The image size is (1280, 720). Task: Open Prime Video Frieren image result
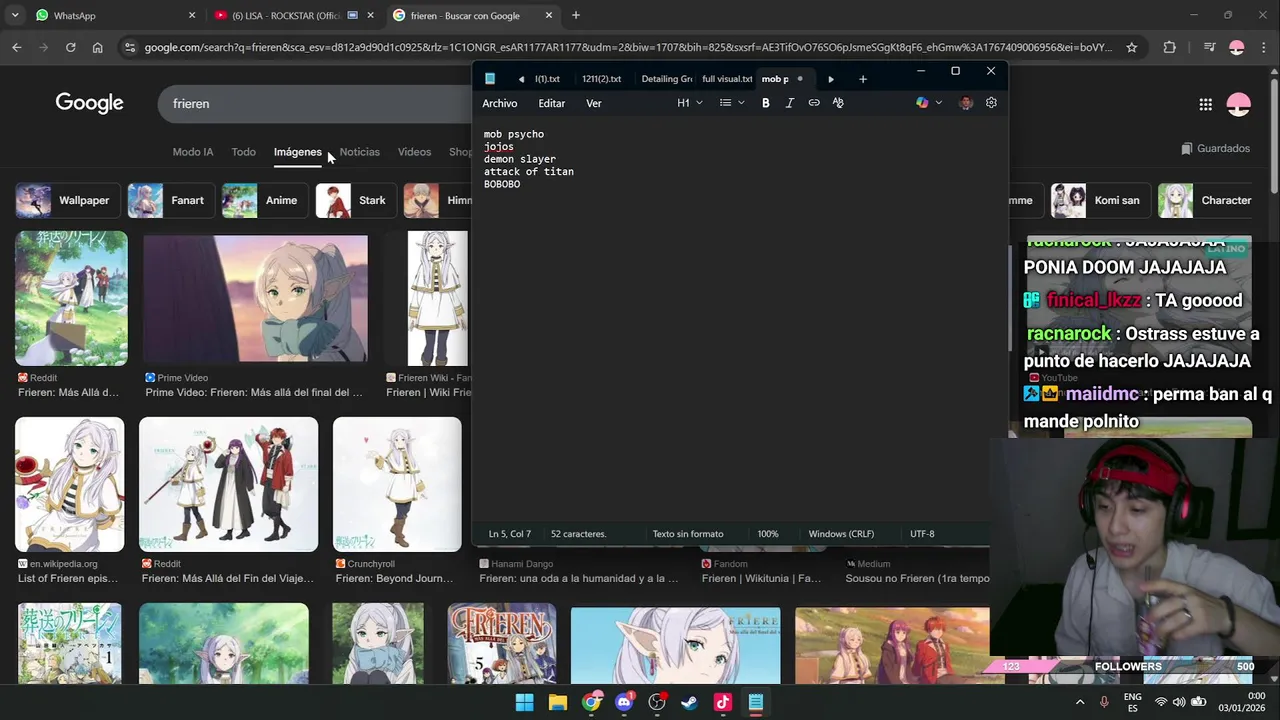[256, 298]
